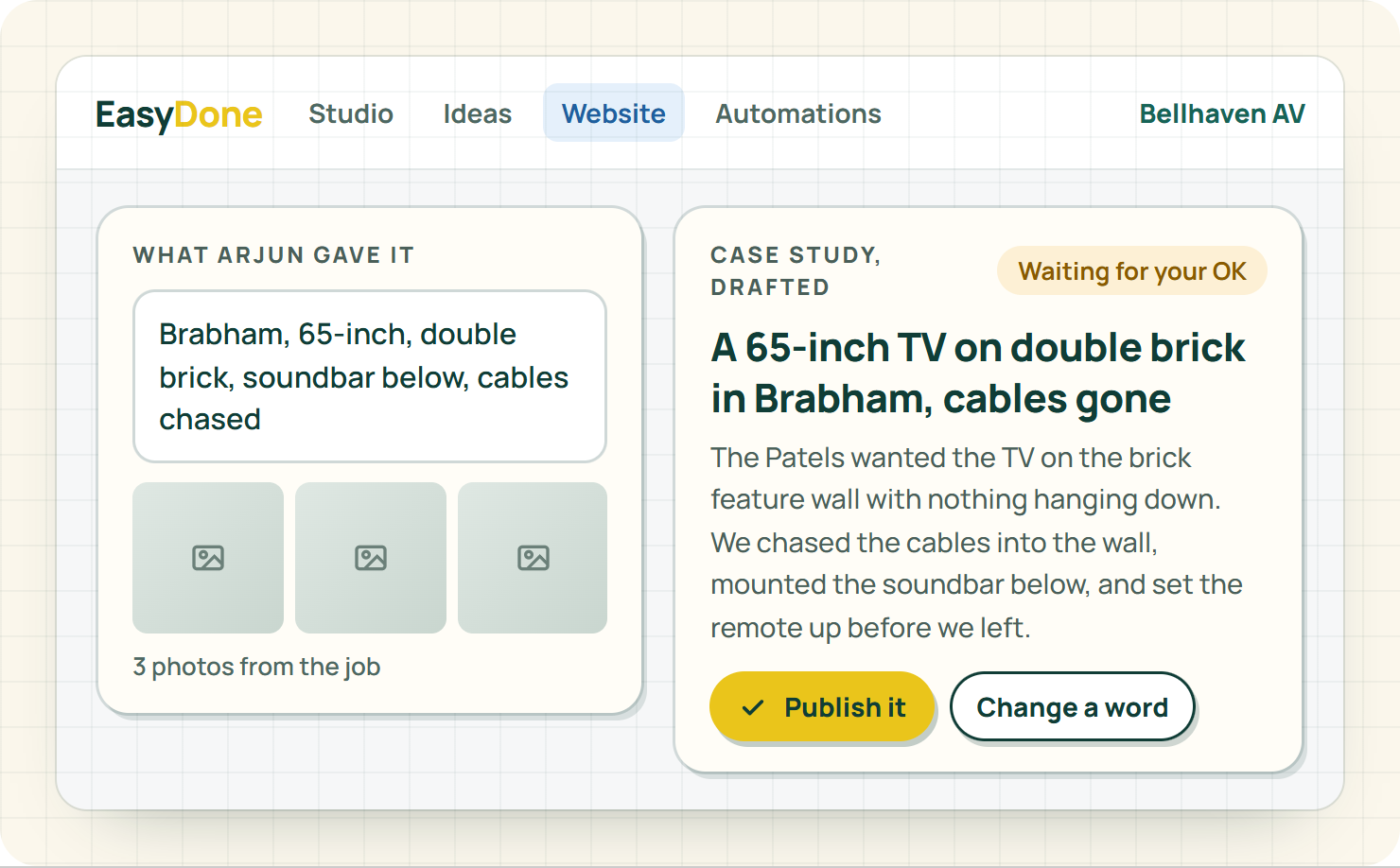Click the Change a word button
Image resolution: width=1400 pixels, height=868 pixels.
point(1073,707)
